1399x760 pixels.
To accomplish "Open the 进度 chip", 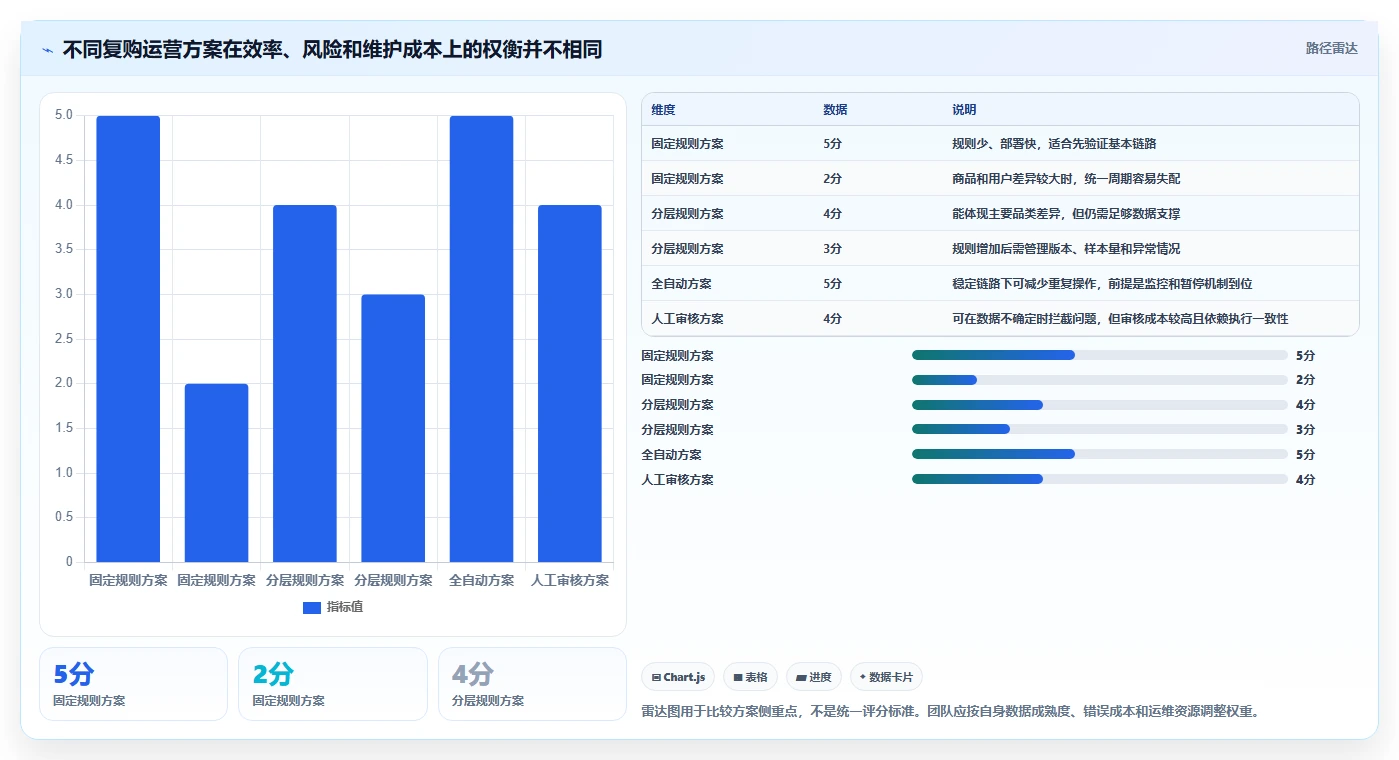I will coord(814,677).
